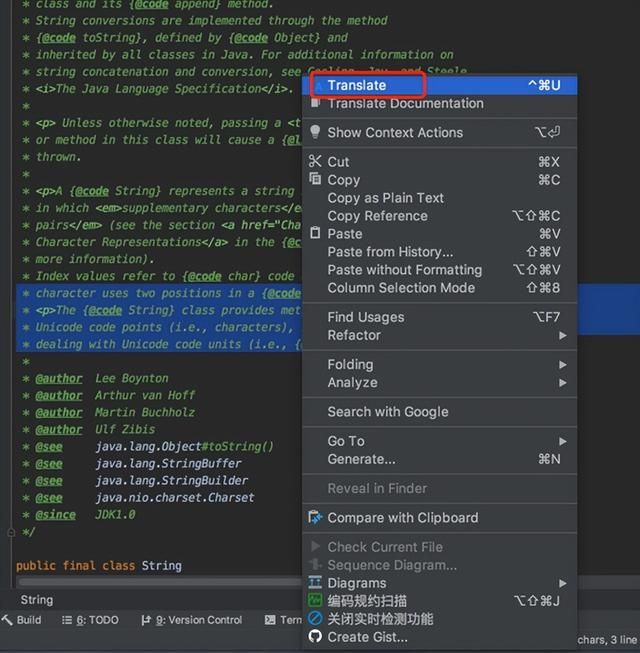
Task: Choose Search with Google
Action: point(388,412)
